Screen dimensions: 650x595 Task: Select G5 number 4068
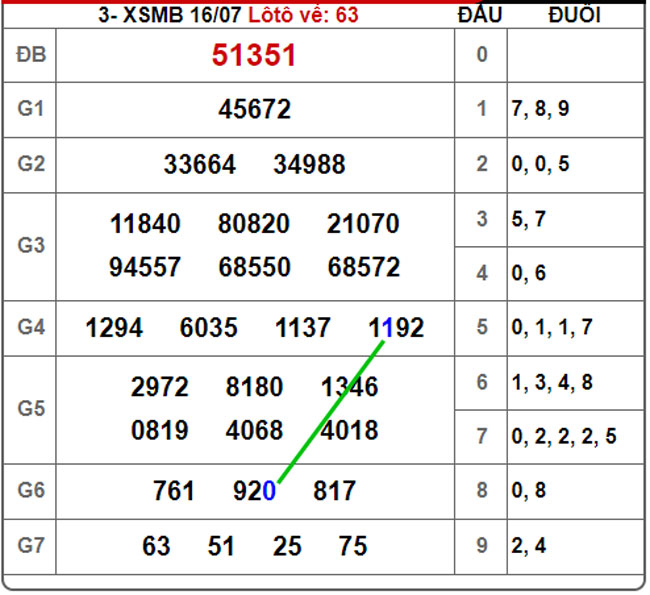(254, 430)
